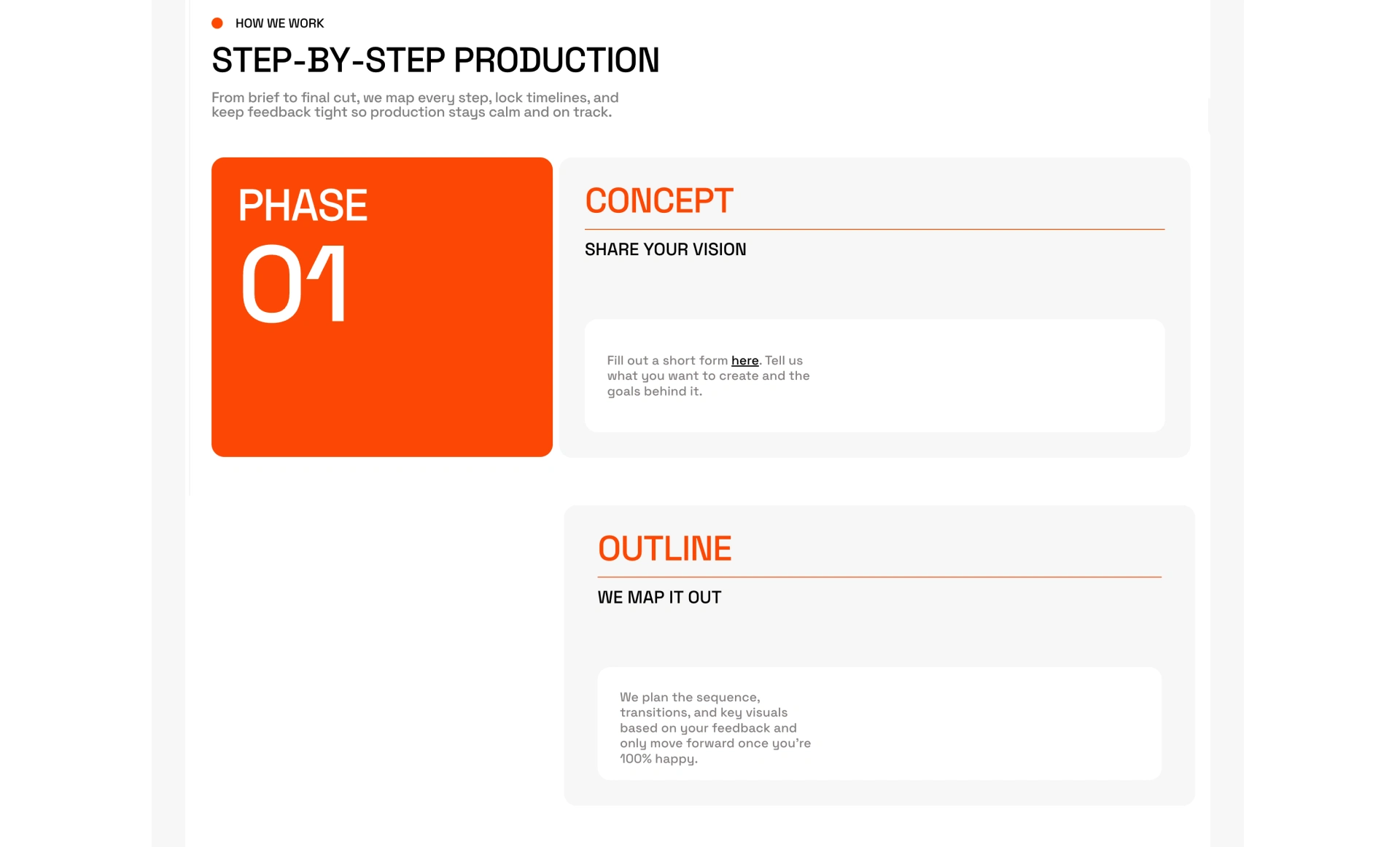
Task: Click the 'transitions, and key visuals' line
Action: (x=703, y=713)
